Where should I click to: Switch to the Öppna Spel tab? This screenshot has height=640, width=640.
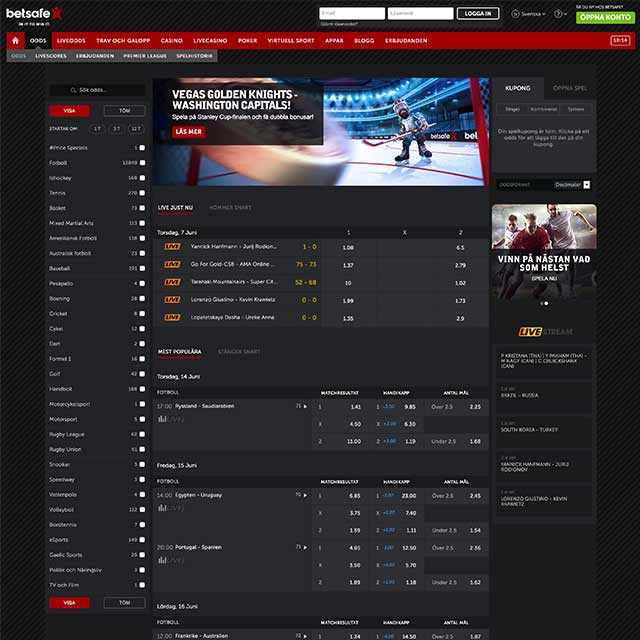[570, 88]
